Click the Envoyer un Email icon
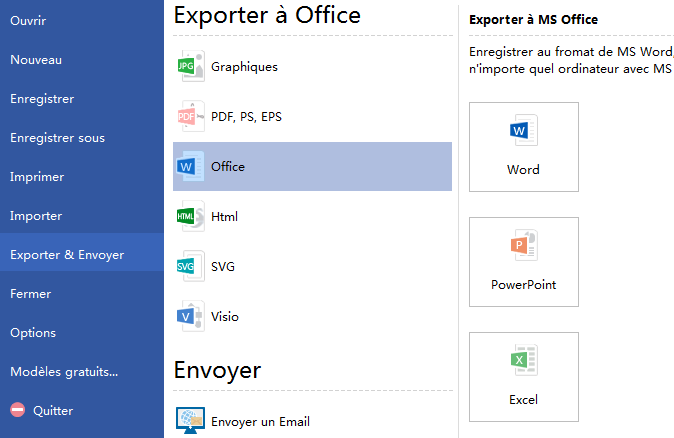 [189, 421]
